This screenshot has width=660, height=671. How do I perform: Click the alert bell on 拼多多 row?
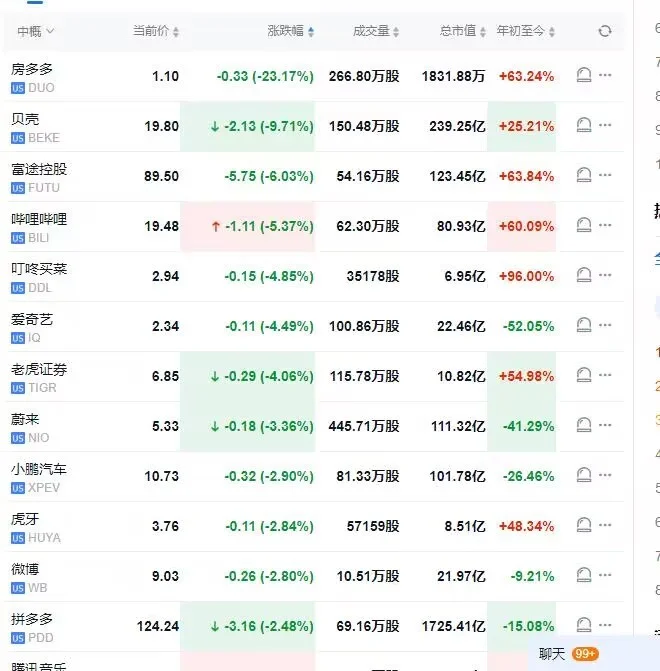coord(584,626)
